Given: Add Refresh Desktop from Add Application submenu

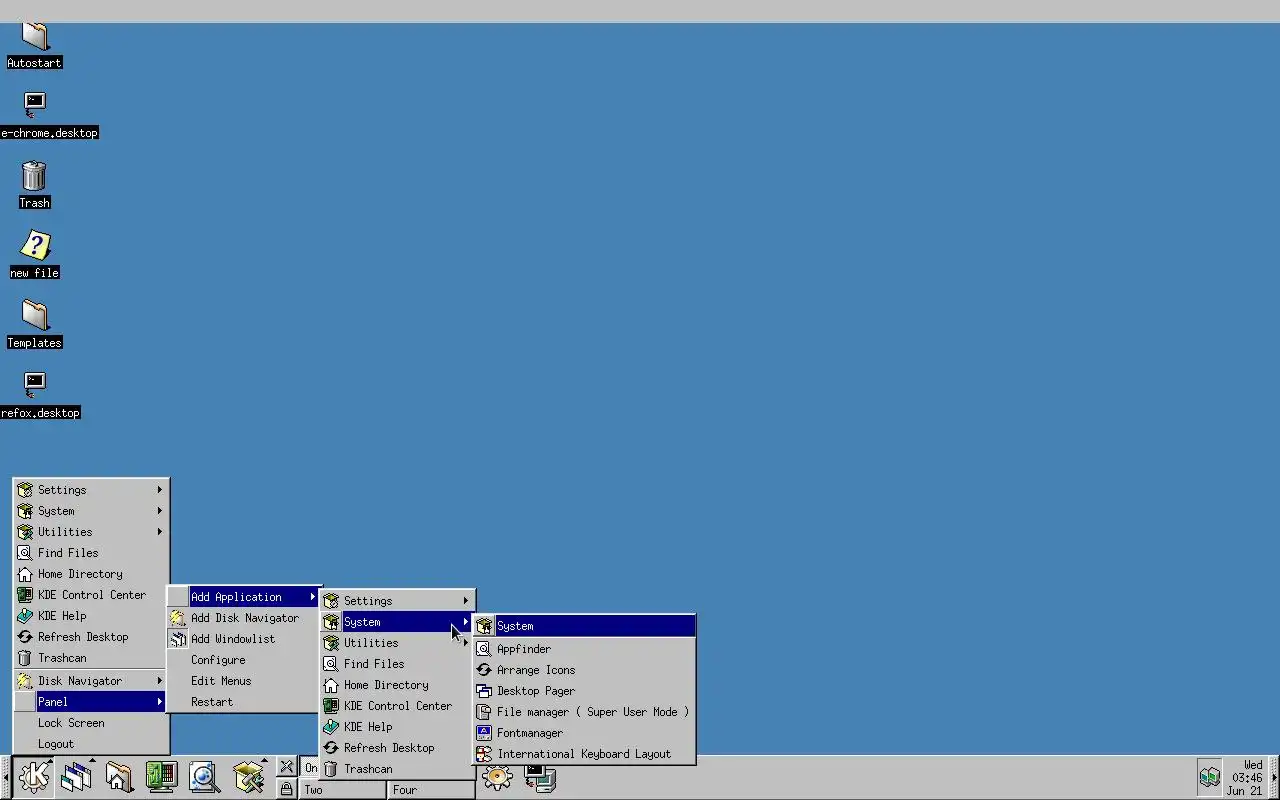Looking at the screenshot, I should 397,748.
